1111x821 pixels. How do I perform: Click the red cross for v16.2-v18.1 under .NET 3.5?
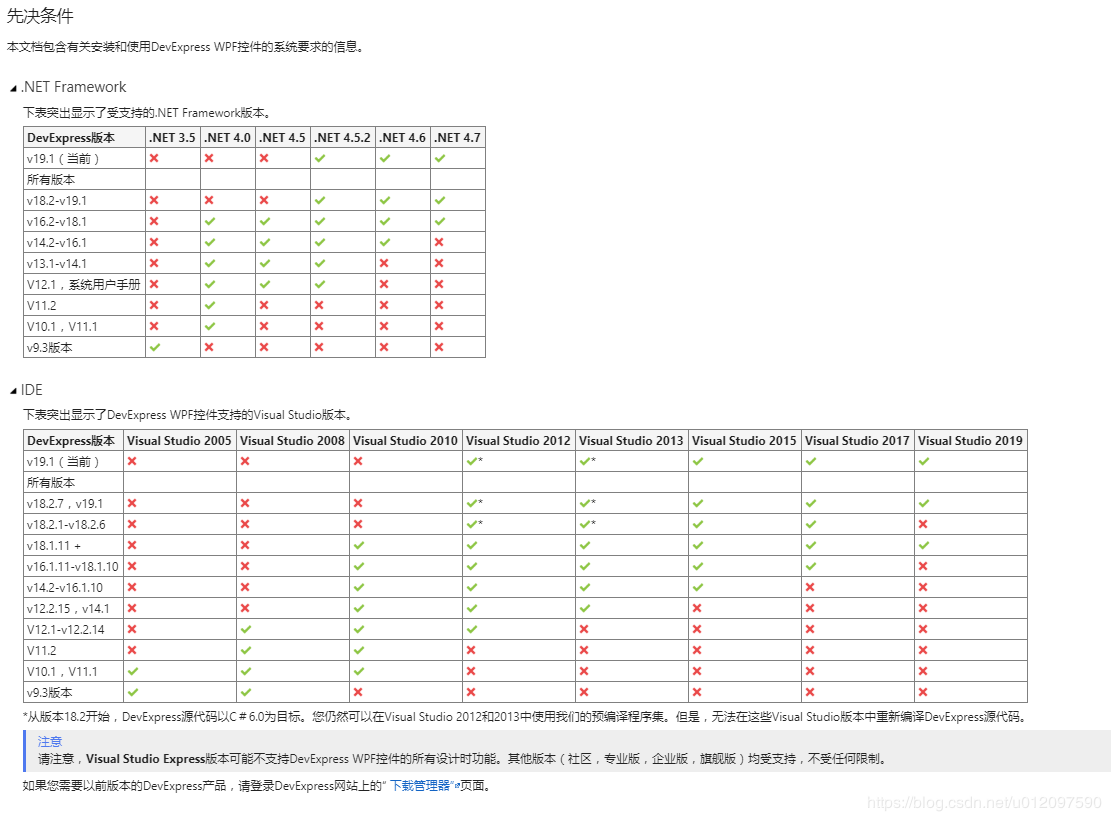point(154,221)
